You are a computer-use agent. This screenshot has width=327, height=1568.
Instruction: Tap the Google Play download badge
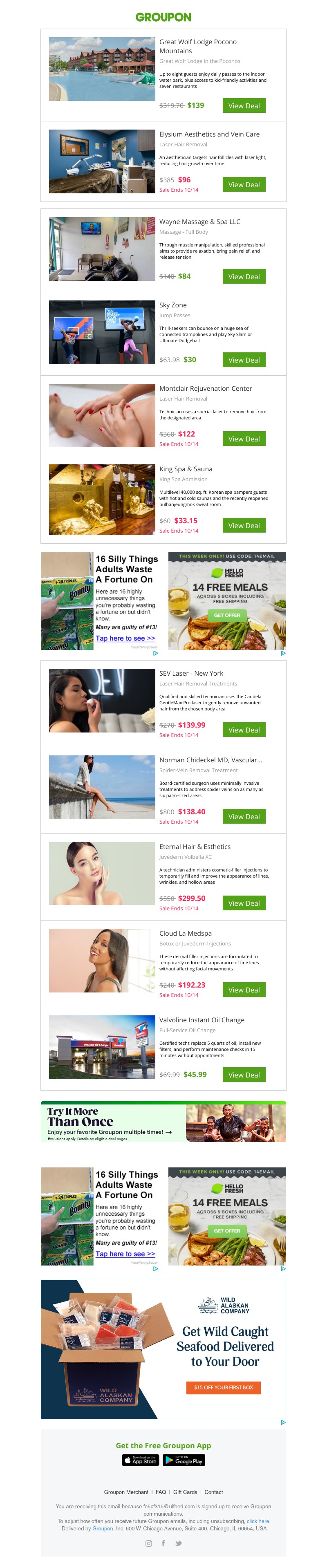184,1460
